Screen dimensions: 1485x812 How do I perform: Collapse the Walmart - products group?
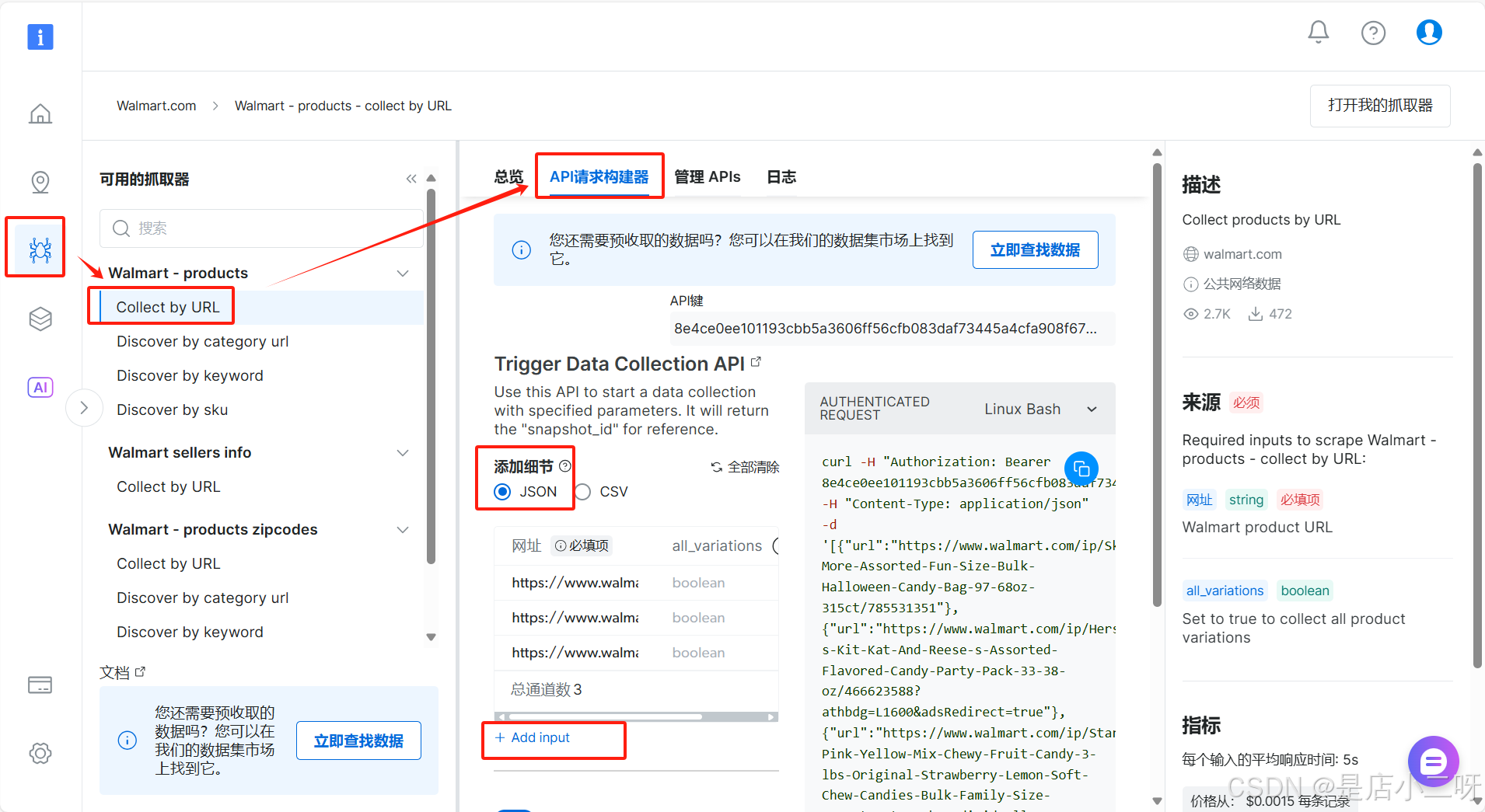click(x=403, y=274)
